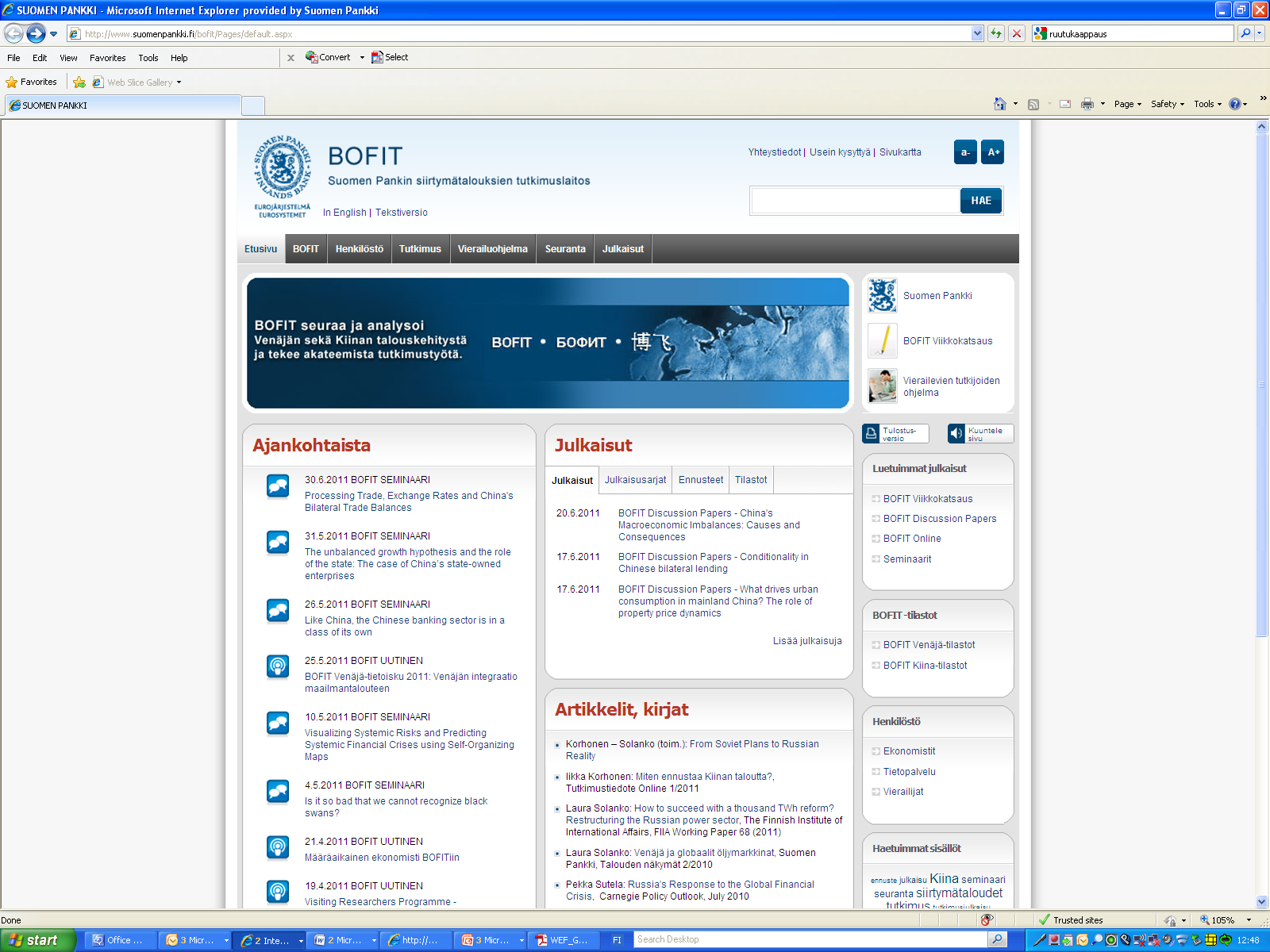Click the HAE search button
Image resolution: width=1270 pixels, height=952 pixels.
(981, 201)
